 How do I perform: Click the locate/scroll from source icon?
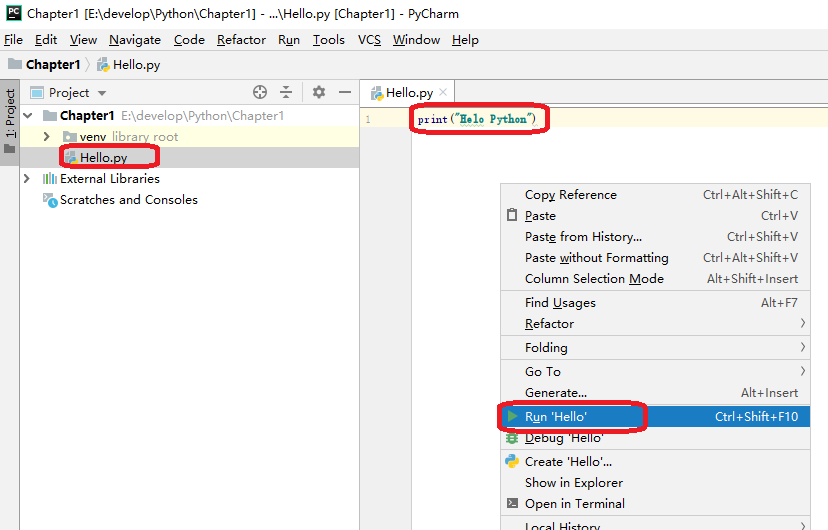click(260, 92)
